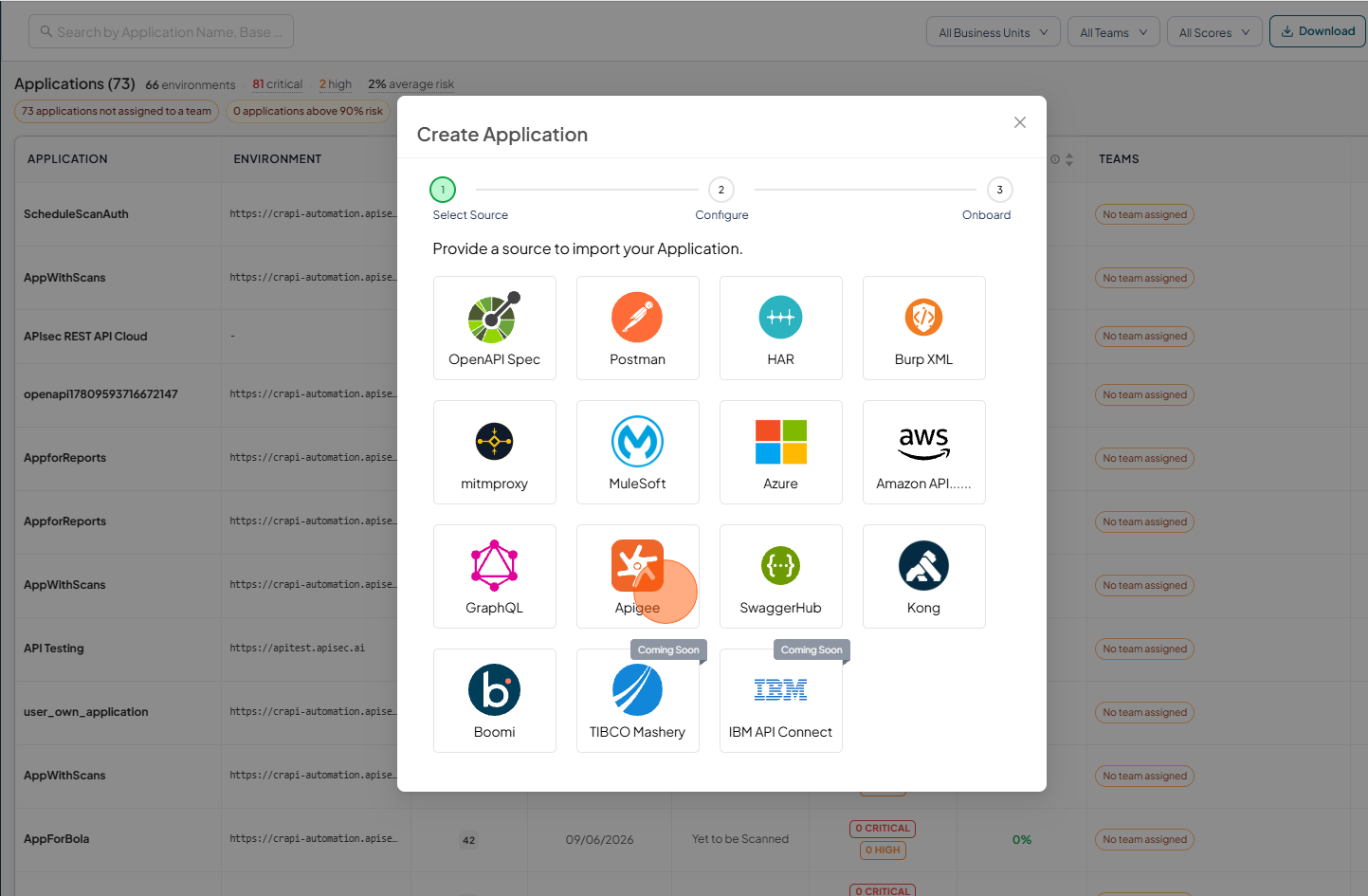
Task: Click the ENVIRONMENT column header
Action: point(278,159)
